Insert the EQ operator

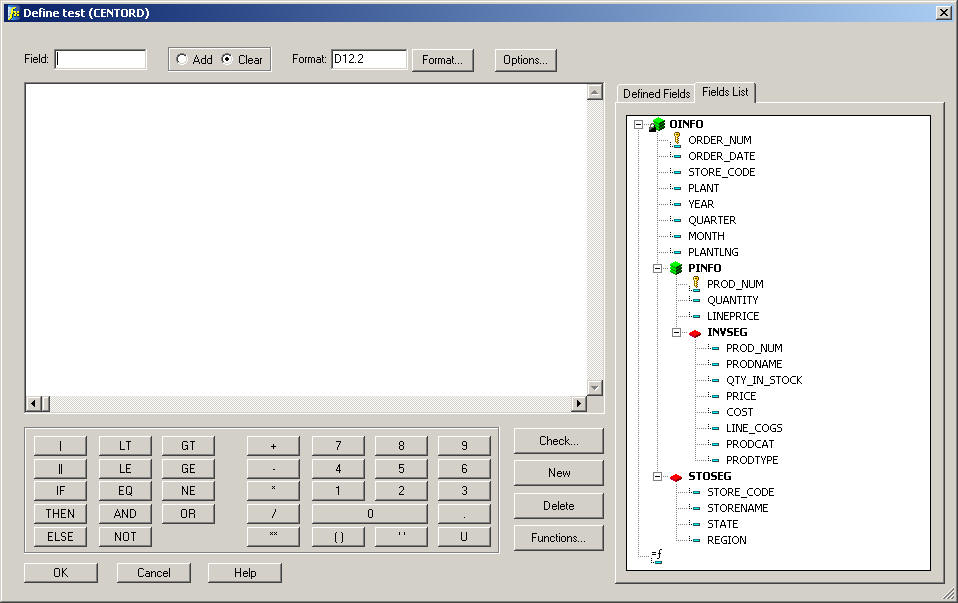point(125,491)
